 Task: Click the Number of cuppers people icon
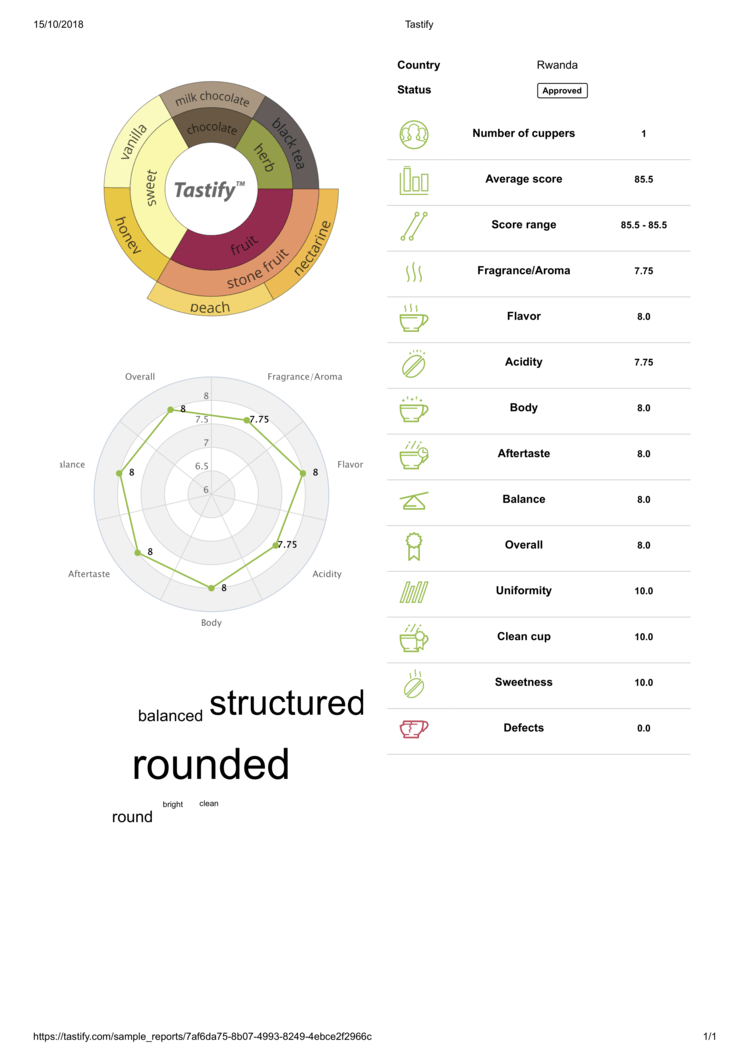click(x=414, y=135)
